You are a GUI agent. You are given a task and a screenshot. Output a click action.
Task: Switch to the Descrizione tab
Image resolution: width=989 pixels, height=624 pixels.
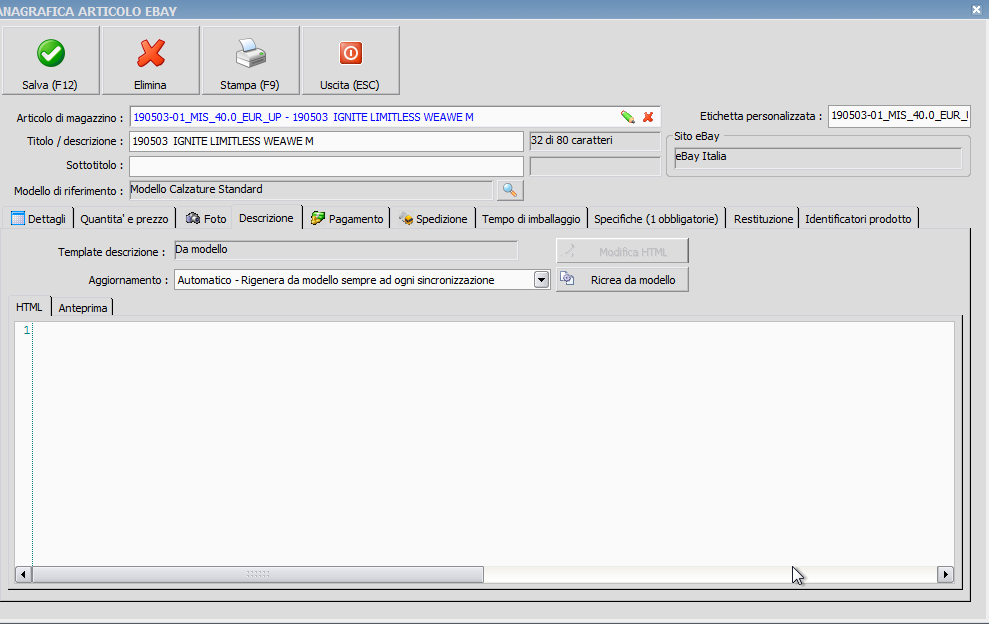266,218
